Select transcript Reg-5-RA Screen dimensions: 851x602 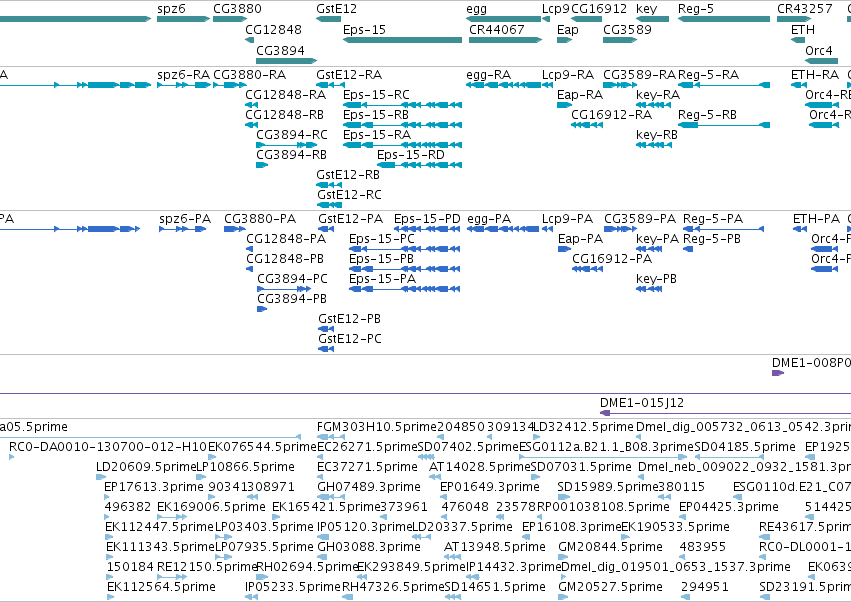tap(724, 85)
